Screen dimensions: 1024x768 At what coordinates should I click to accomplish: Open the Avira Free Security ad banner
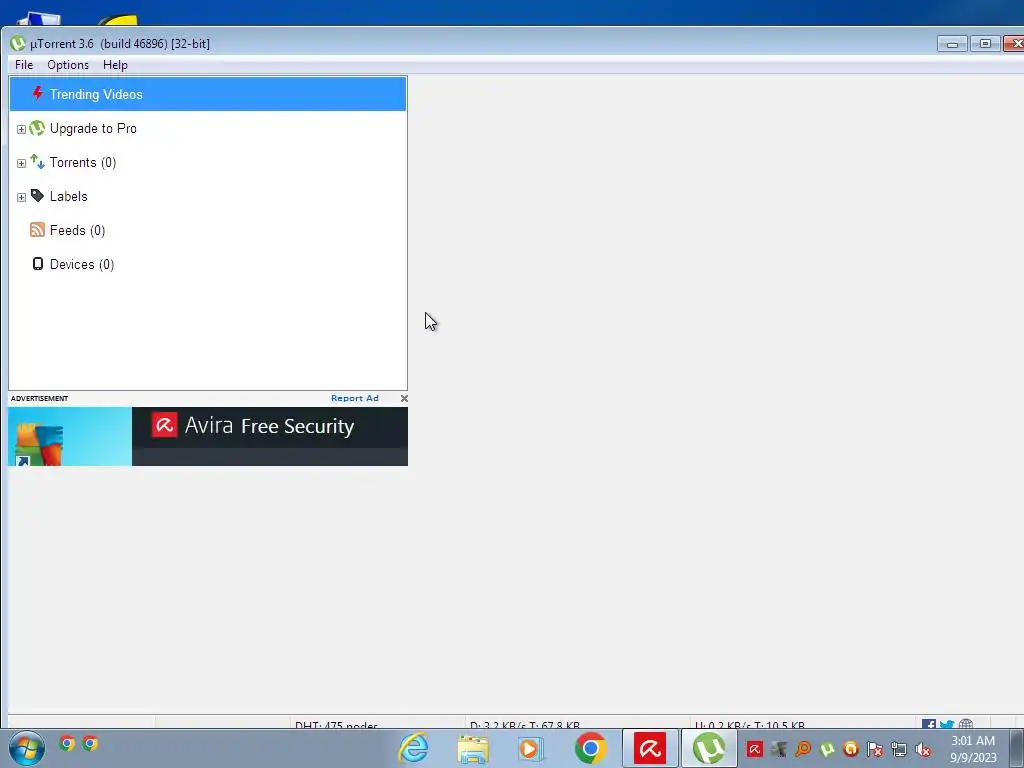[270, 436]
